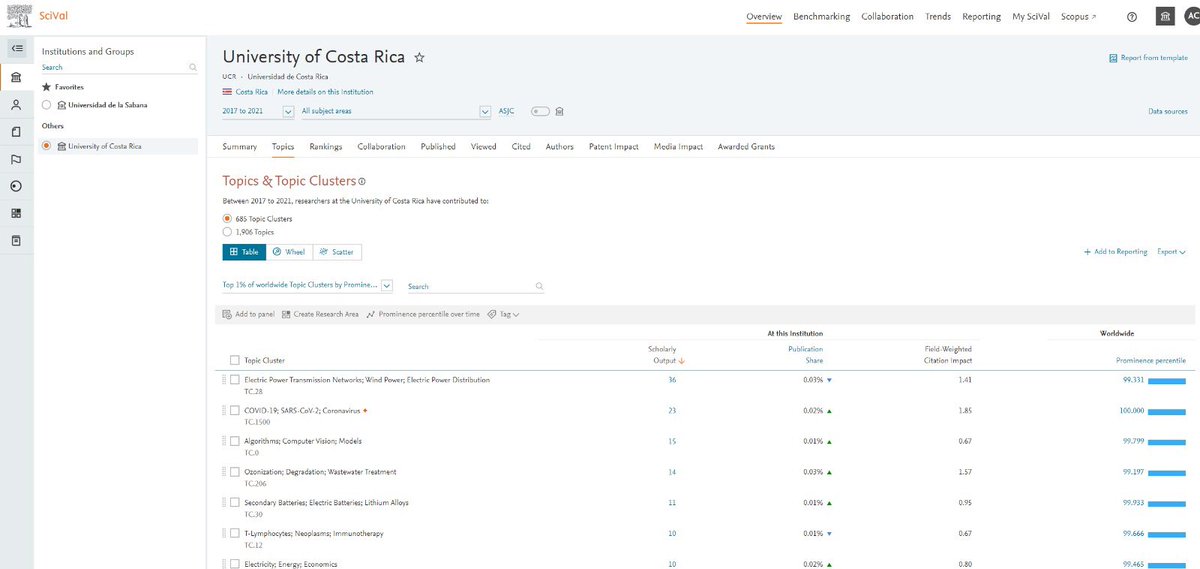Open the Authors tab

click(560, 147)
